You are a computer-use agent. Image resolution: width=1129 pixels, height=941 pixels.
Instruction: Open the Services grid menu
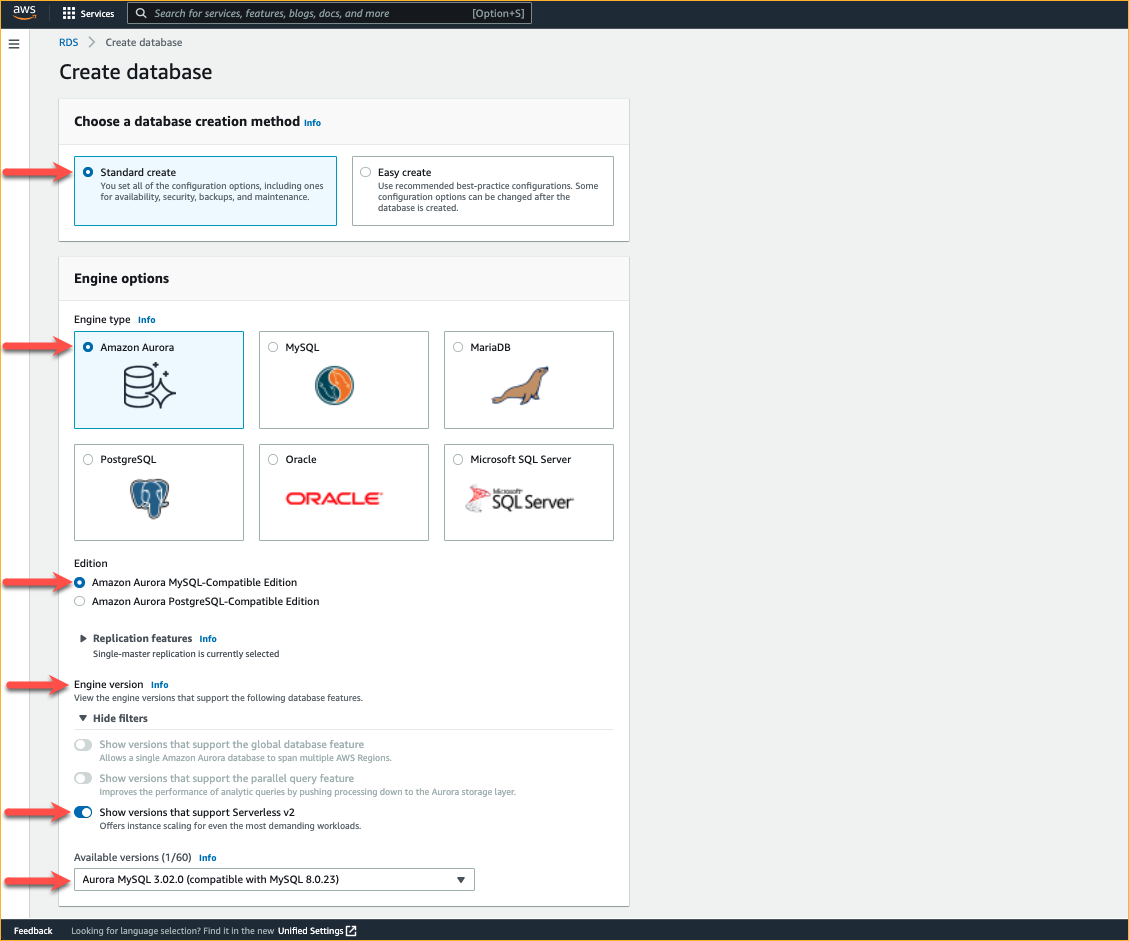(88, 14)
